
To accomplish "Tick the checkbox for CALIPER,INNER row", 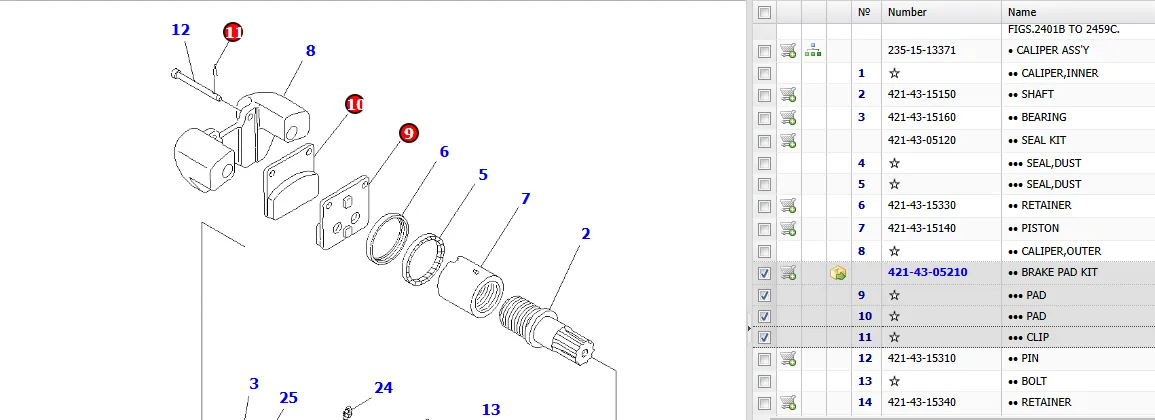I will 764,74.
